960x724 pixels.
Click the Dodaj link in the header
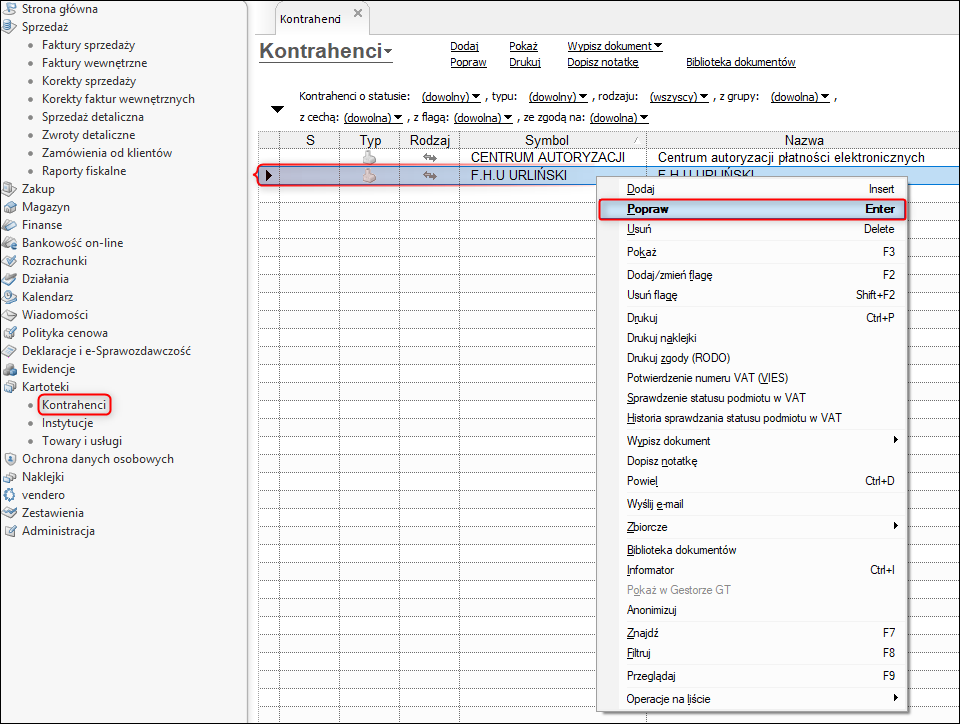tap(464, 46)
